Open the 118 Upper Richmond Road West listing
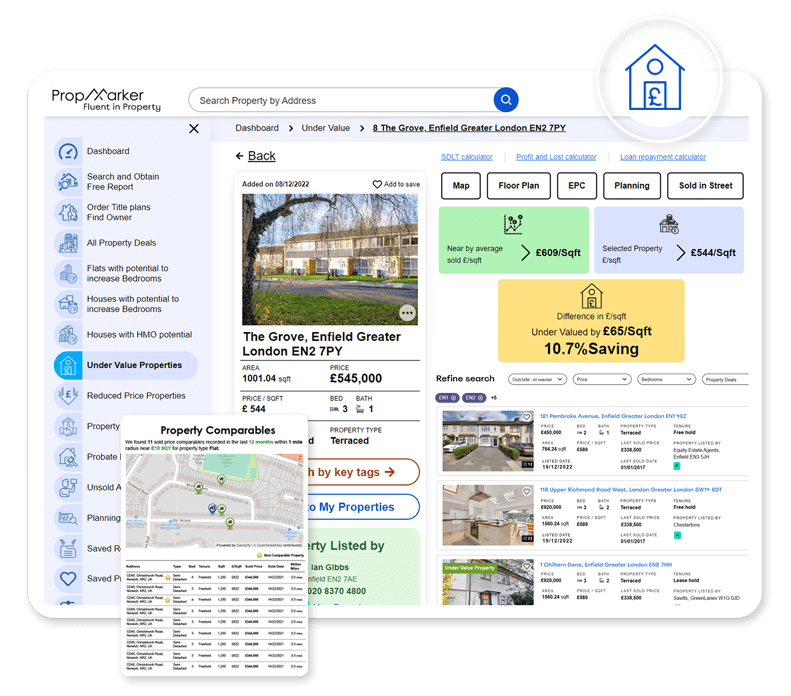Image resolution: width=791 pixels, height=696 pixels. [631, 490]
